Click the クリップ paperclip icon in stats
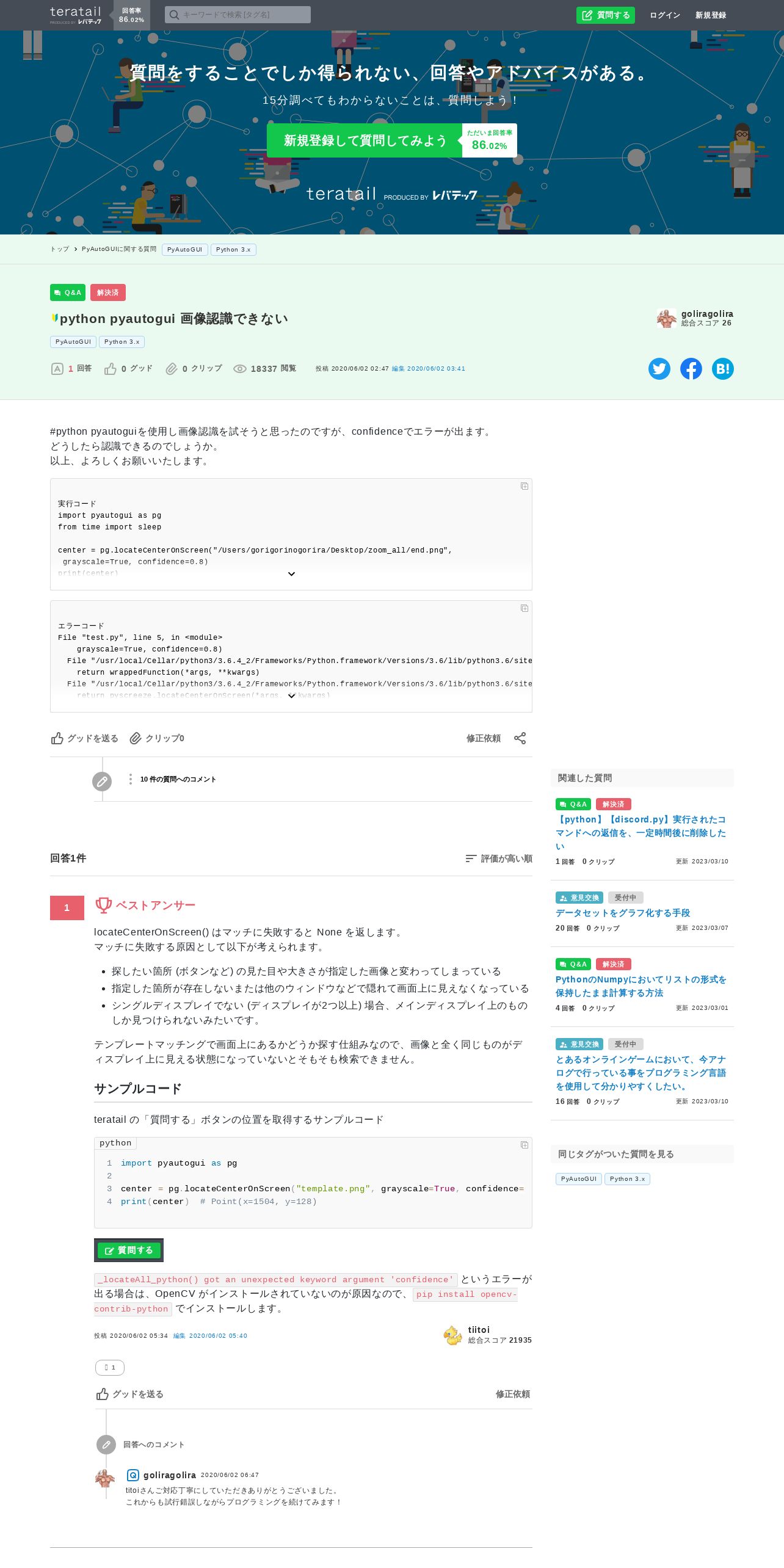The width and height of the screenshot is (784, 1568). click(x=172, y=369)
